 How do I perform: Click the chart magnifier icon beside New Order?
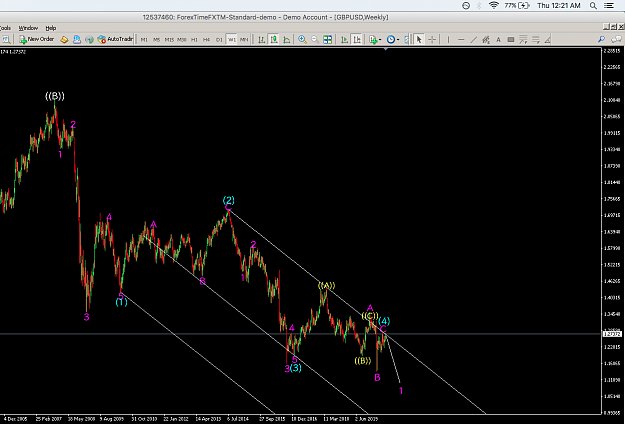tap(6, 39)
